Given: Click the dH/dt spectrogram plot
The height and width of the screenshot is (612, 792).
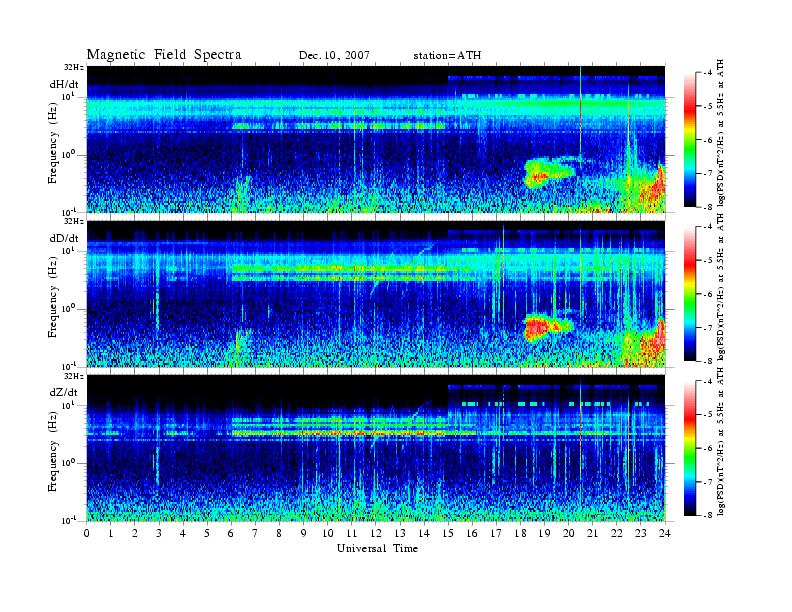Looking at the screenshot, I should click(376, 139).
